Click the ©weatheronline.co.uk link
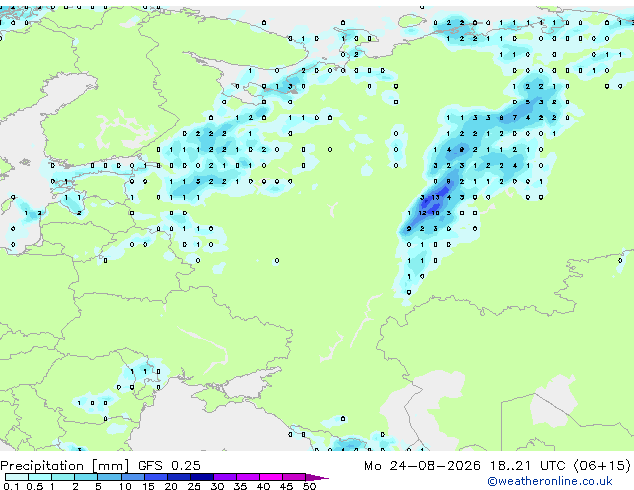 coord(549,481)
